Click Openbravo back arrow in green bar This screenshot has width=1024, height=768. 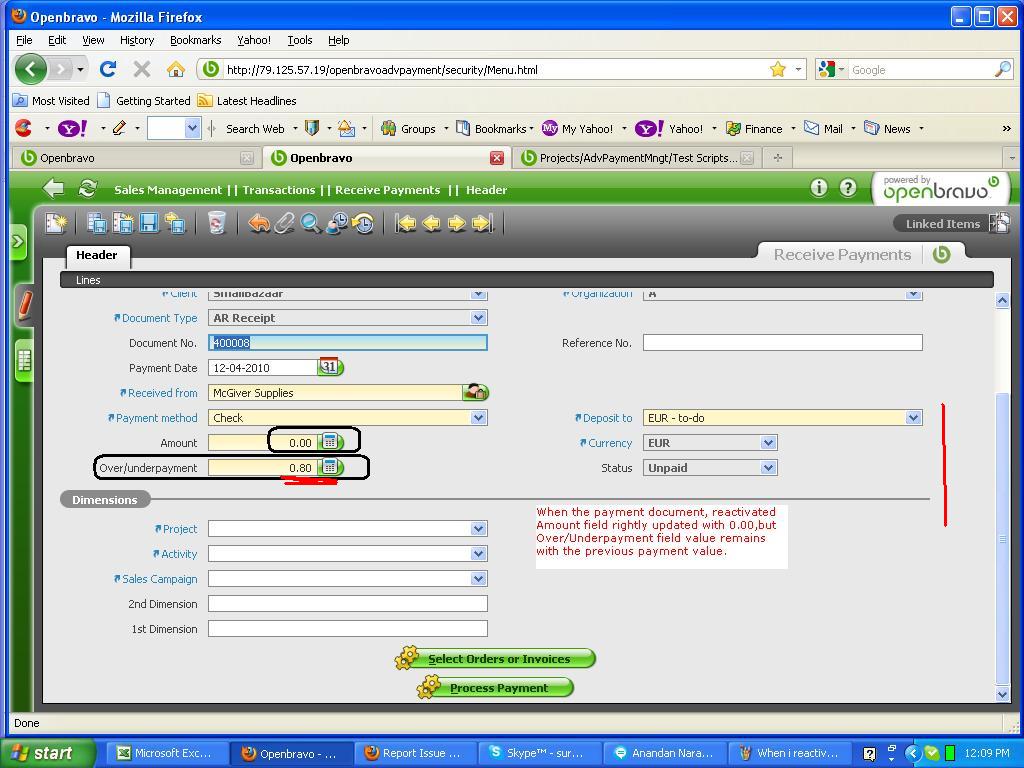coord(54,189)
